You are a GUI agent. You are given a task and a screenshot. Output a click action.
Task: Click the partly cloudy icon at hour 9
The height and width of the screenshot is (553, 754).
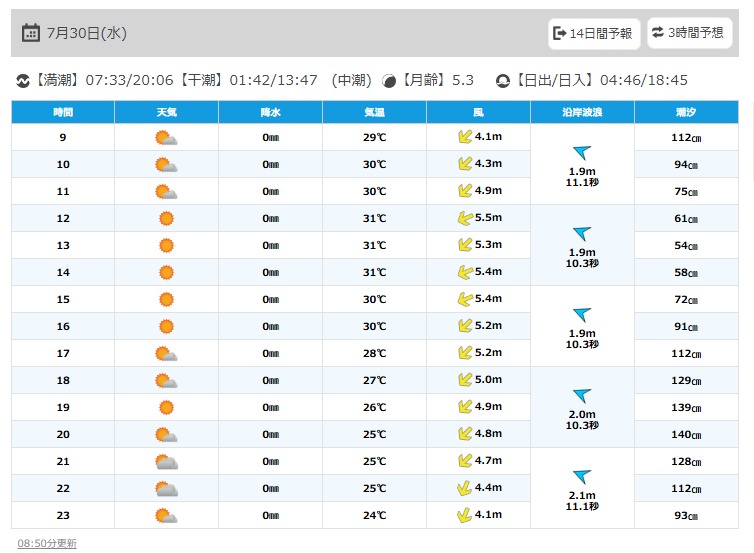(166, 138)
